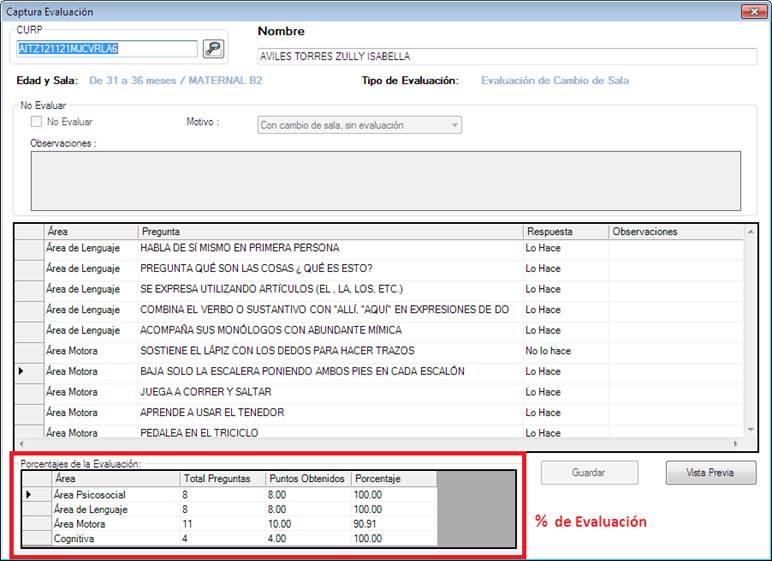Click the Pregunta column header
772x561 pixels.
(x=331, y=231)
